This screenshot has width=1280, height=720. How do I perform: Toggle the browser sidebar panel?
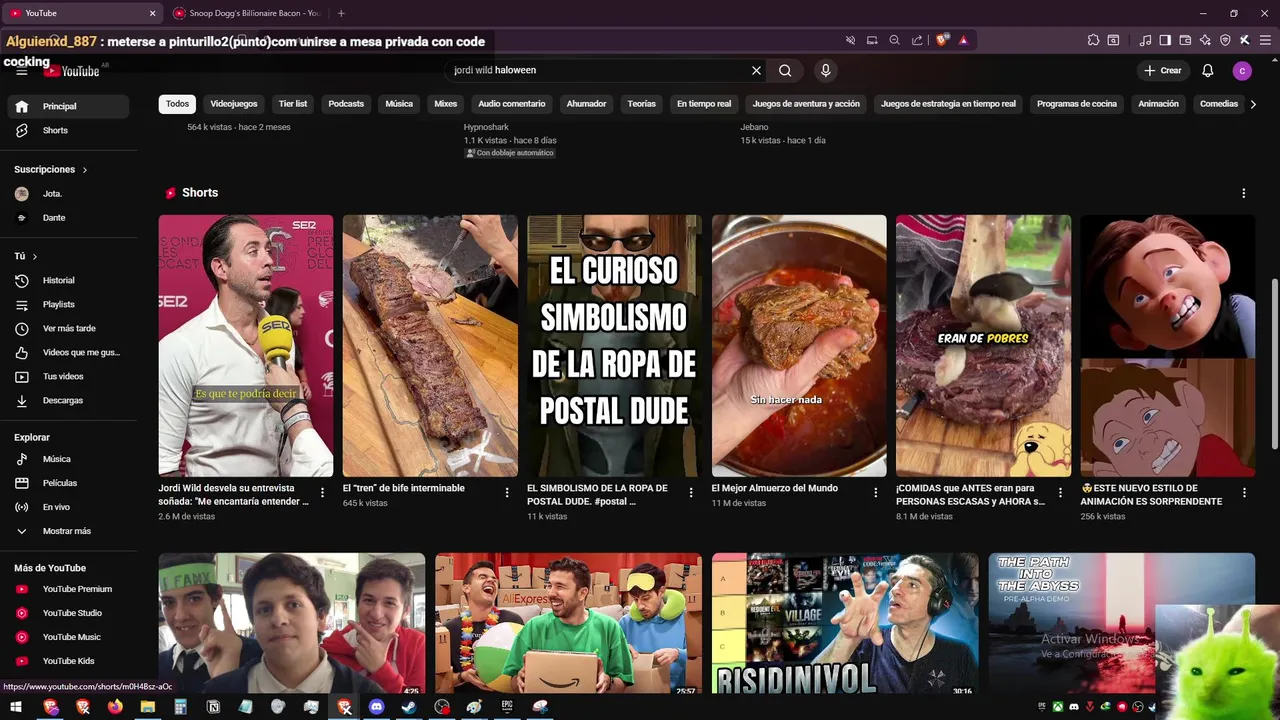tap(1165, 40)
